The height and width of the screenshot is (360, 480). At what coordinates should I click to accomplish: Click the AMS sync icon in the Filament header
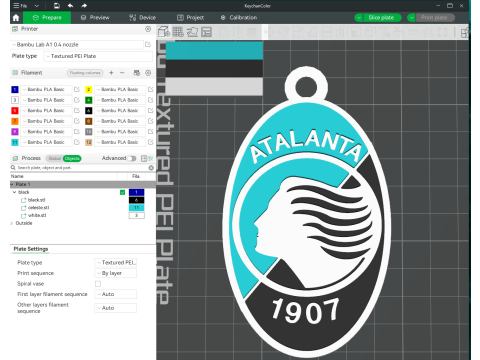point(136,73)
